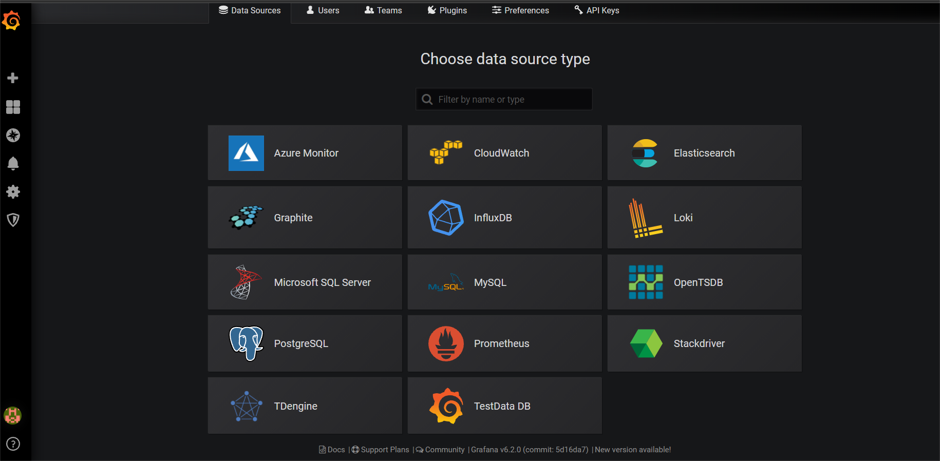Select the Stackdriver label
The image size is (940, 461).
coord(700,344)
